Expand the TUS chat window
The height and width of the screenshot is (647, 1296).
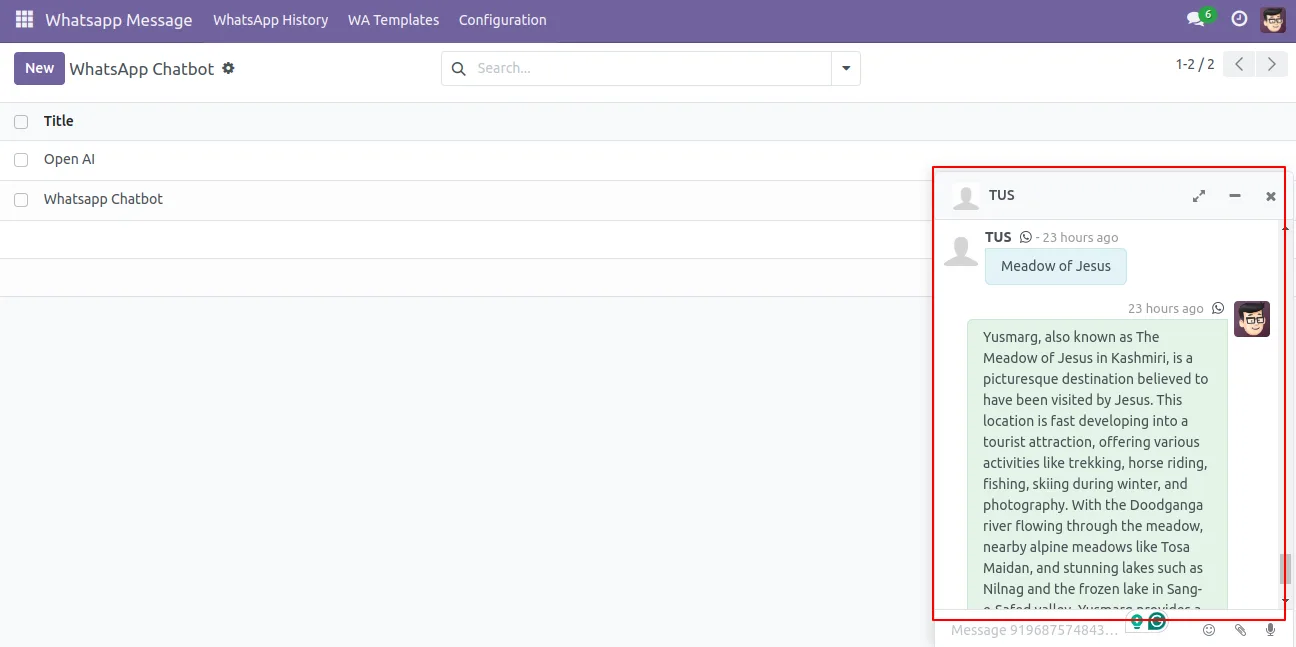[x=1199, y=196]
